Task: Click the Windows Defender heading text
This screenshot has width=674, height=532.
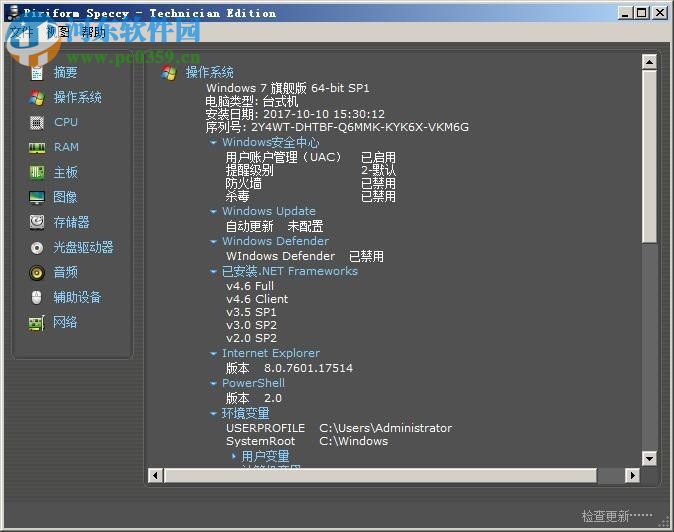Action: pyautogui.click(x=276, y=241)
